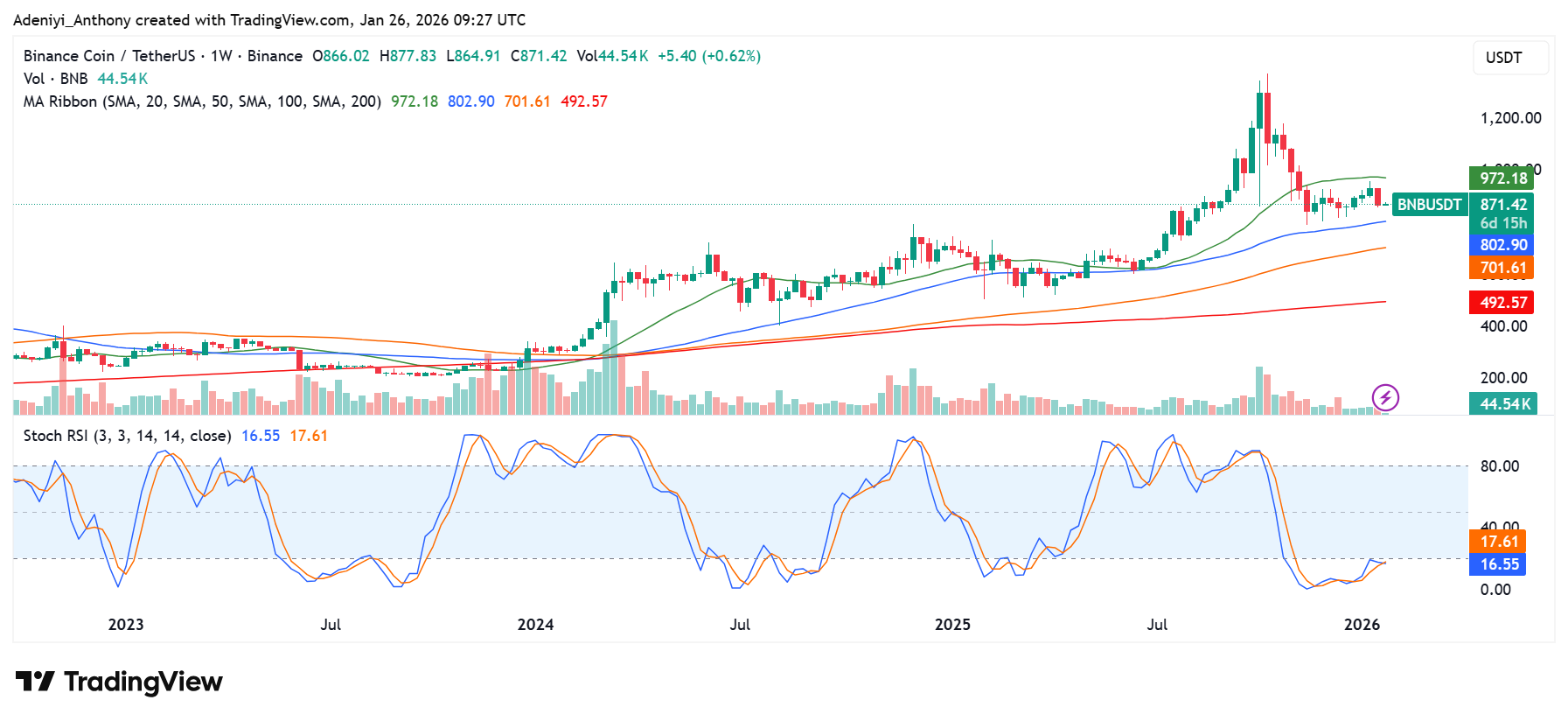Image resolution: width=1568 pixels, height=721 pixels.
Task: Select the 972.18 SMA 20 price tag
Action: [1502, 178]
